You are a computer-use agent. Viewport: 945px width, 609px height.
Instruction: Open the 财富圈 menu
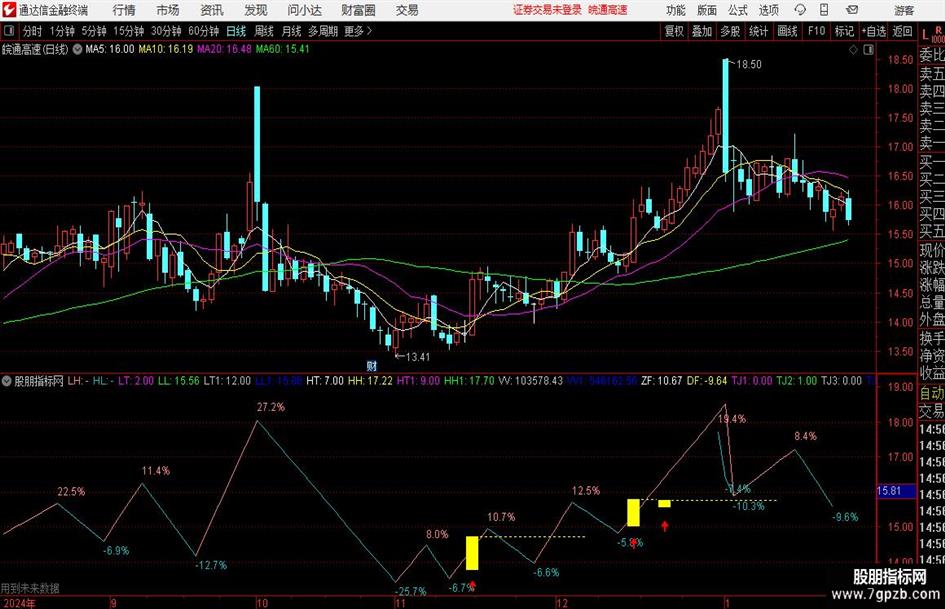(x=358, y=10)
